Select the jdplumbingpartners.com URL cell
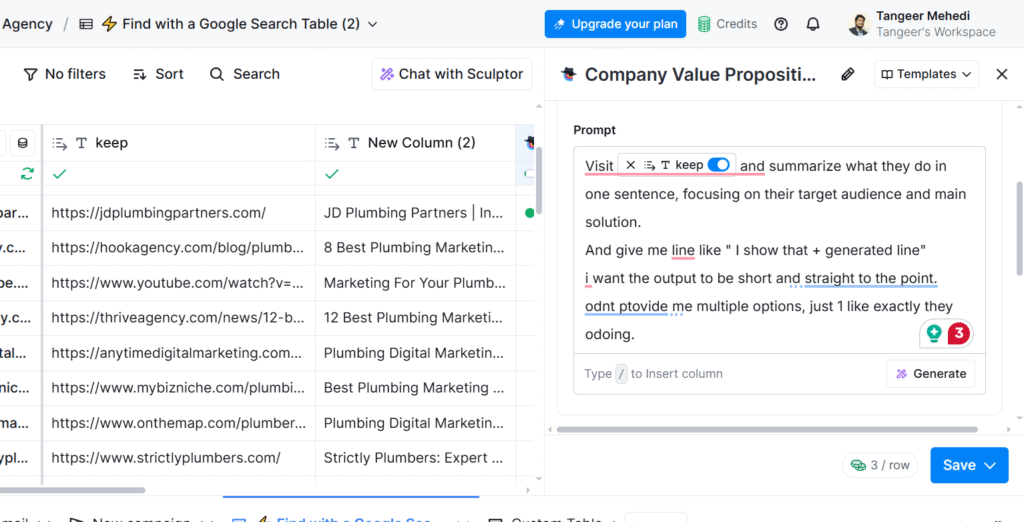The width and height of the screenshot is (1024, 522). pos(179,212)
